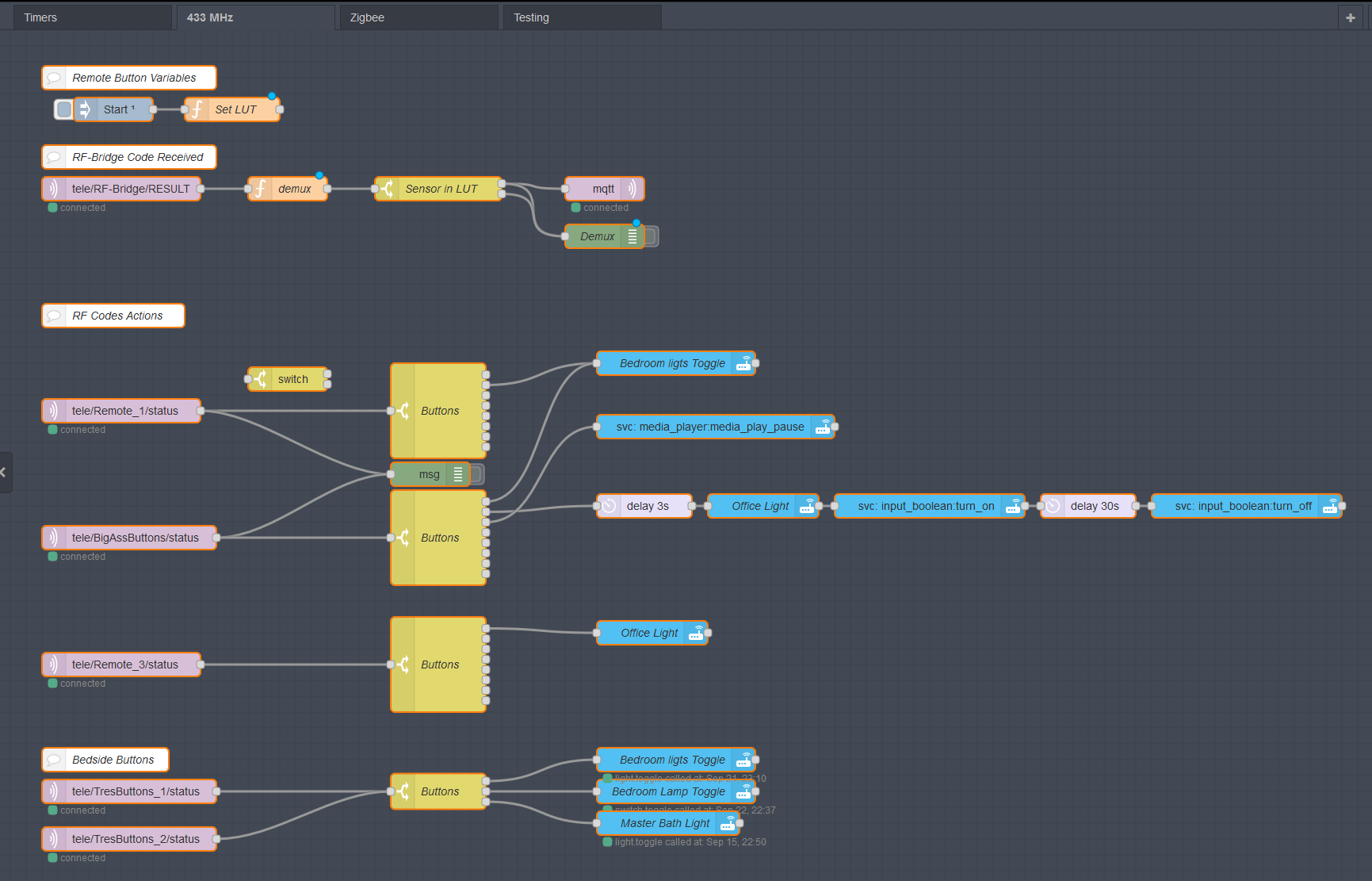This screenshot has height=881, width=1372.
Task: Select the 433 MHz flow tab
Action: tap(255, 17)
